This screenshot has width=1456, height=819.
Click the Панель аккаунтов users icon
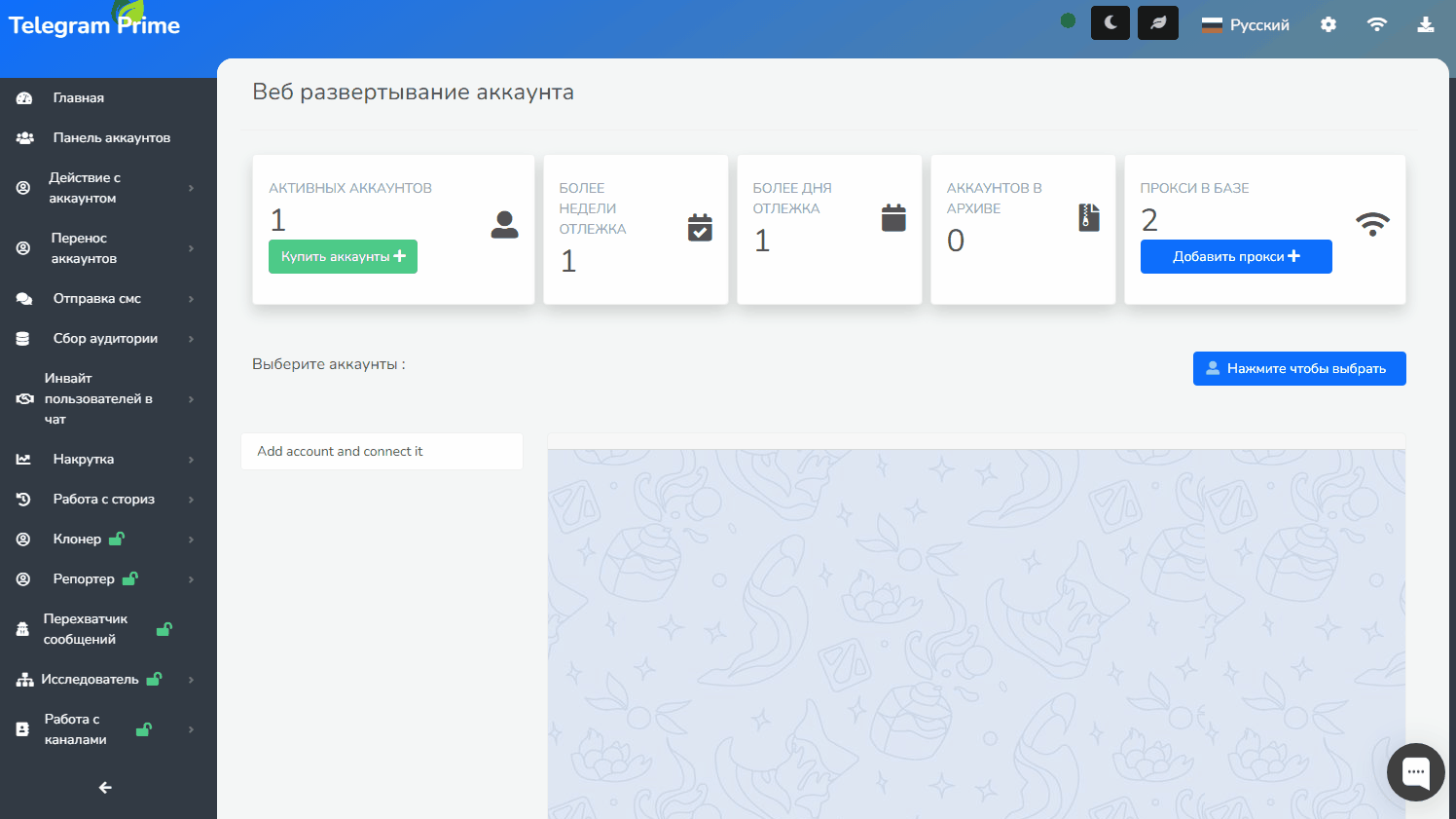click(24, 138)
